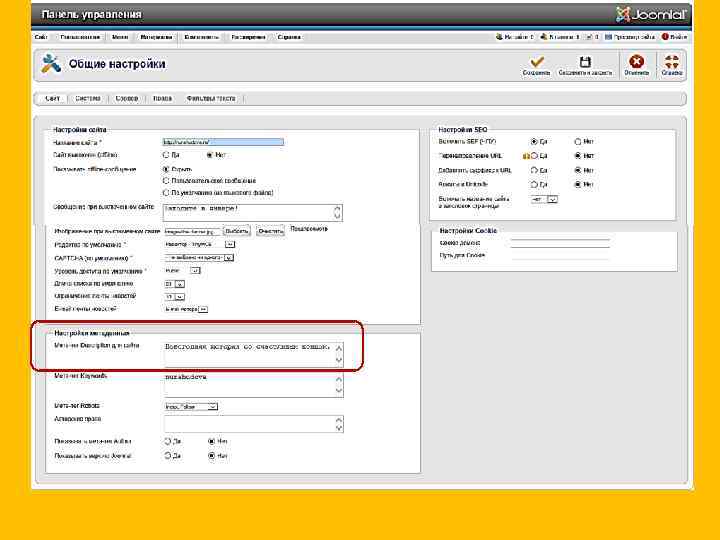This screenshot has width=720, height=540.
Task: Open the Сайт menu in the menu bar
Action: [x=41, y=37]
